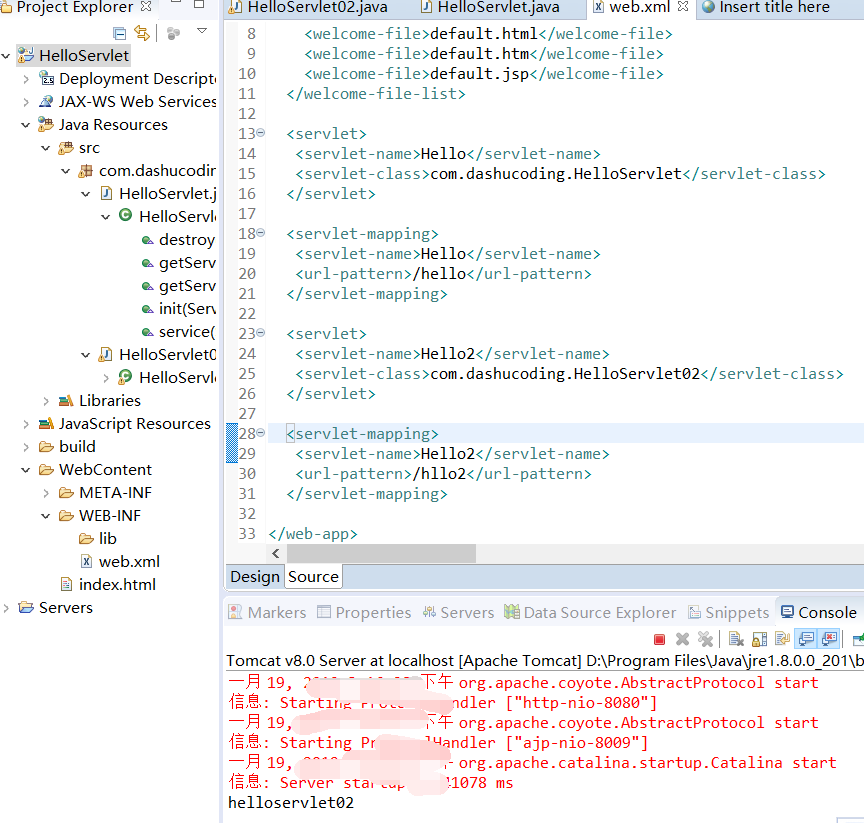The width and height of the screenshot is (864, 823).
Task: Switch to Design view tab
Action: tap(255, 577)
